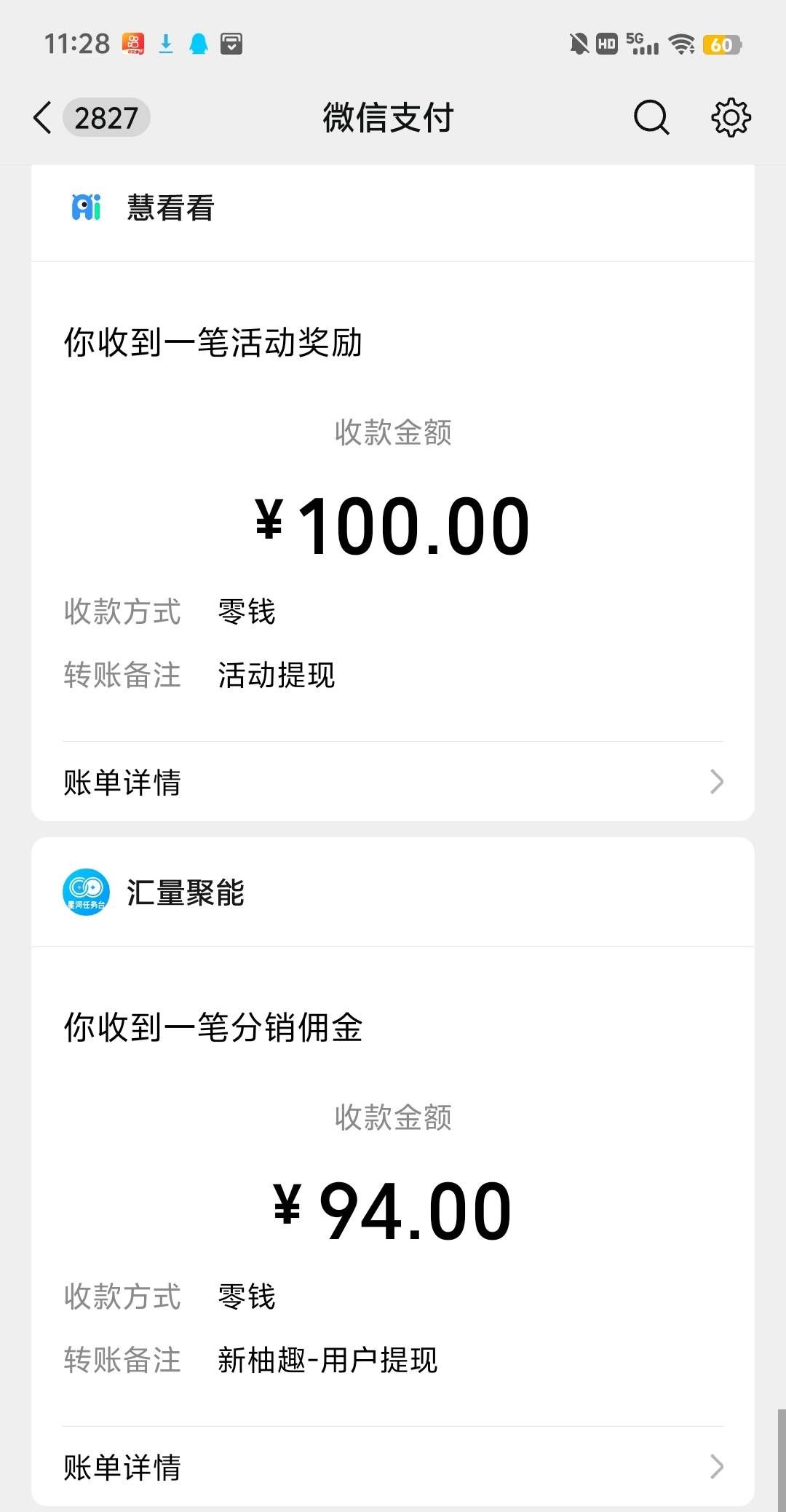Tap the ¥100.00 amount

[x=393, y=526]
